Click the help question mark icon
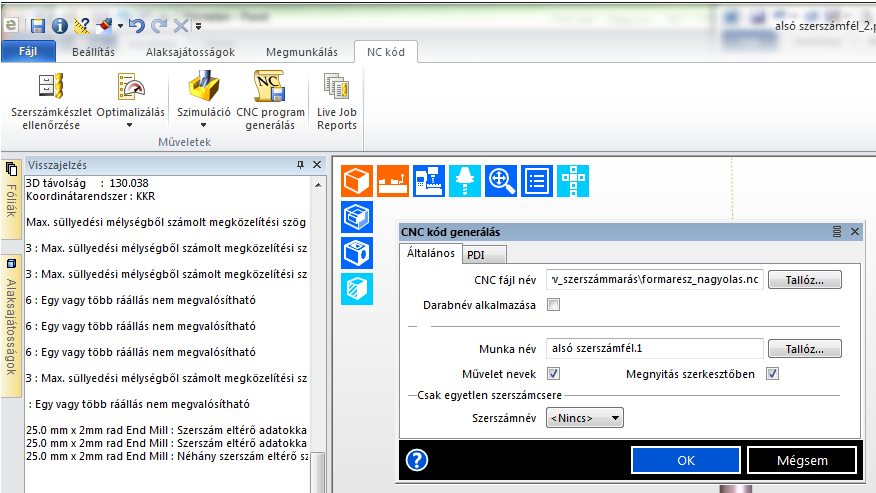This screenshot has height=493, width=876. pos(417,460)
